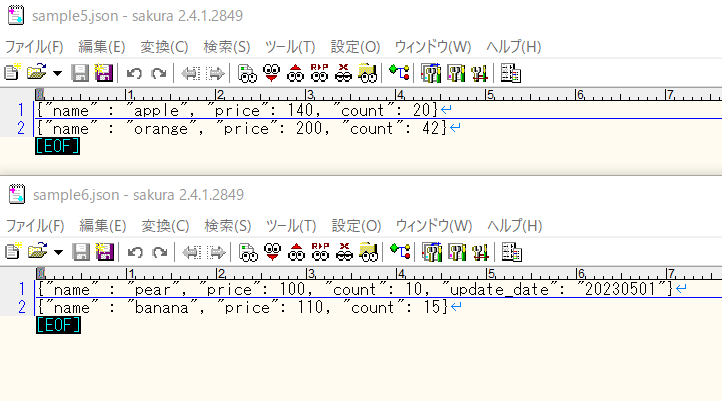
Task: Click Jump history back icon in sample5.json window
Action: click(190, 73)
